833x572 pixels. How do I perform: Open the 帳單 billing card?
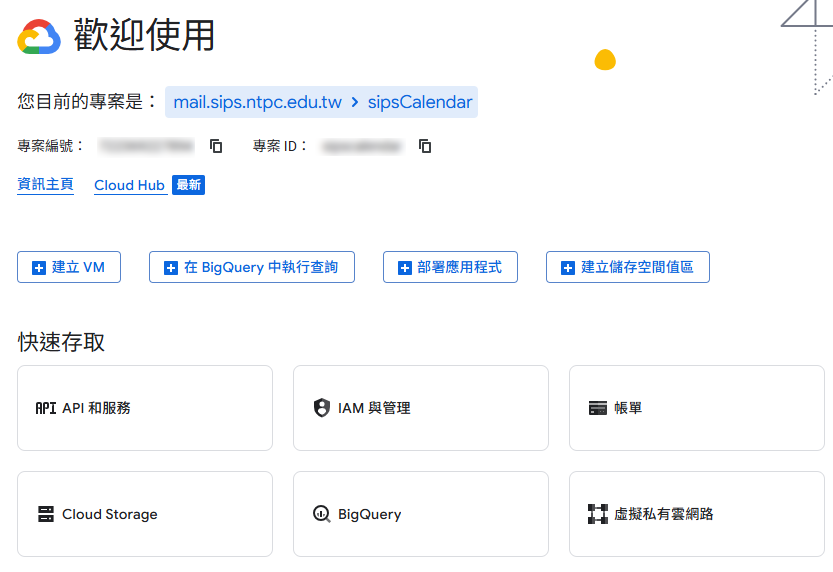[x=697, y=408]
